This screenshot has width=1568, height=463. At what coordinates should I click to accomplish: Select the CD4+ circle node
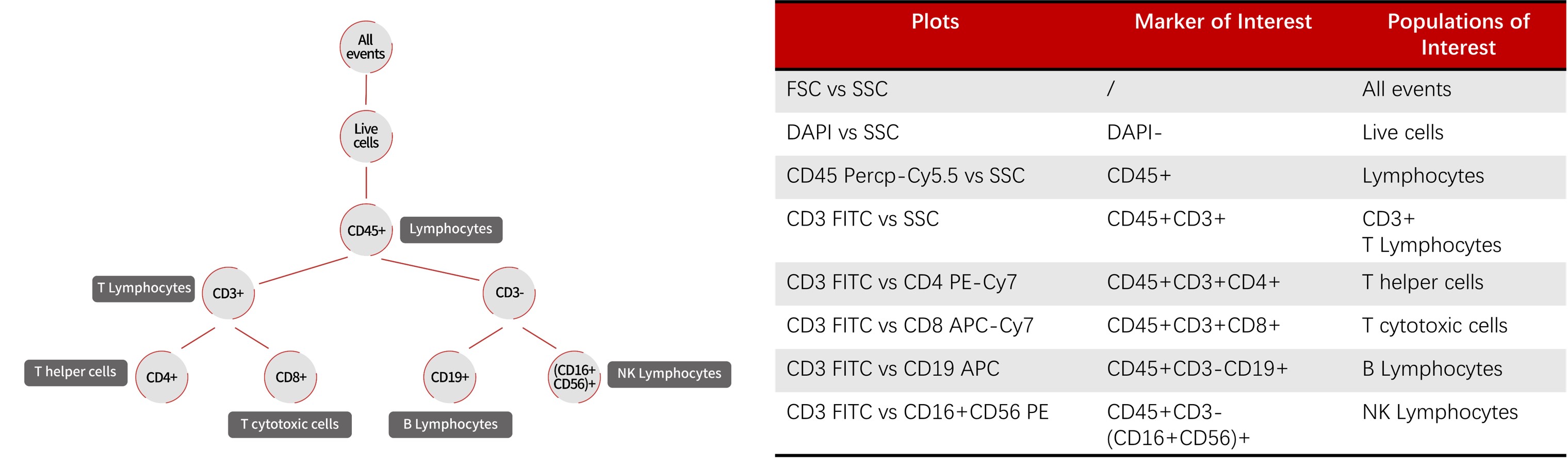pyautogui.click(x=162, y=377)
